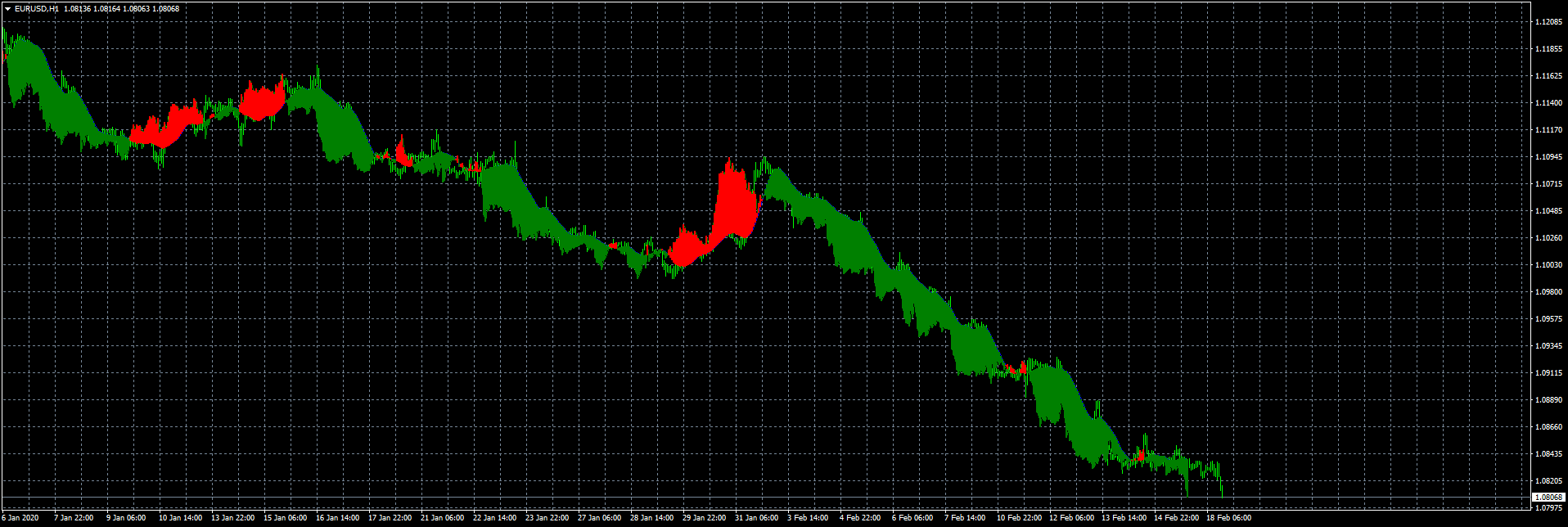Click price axis label 1.10945

pos(1550,157)
